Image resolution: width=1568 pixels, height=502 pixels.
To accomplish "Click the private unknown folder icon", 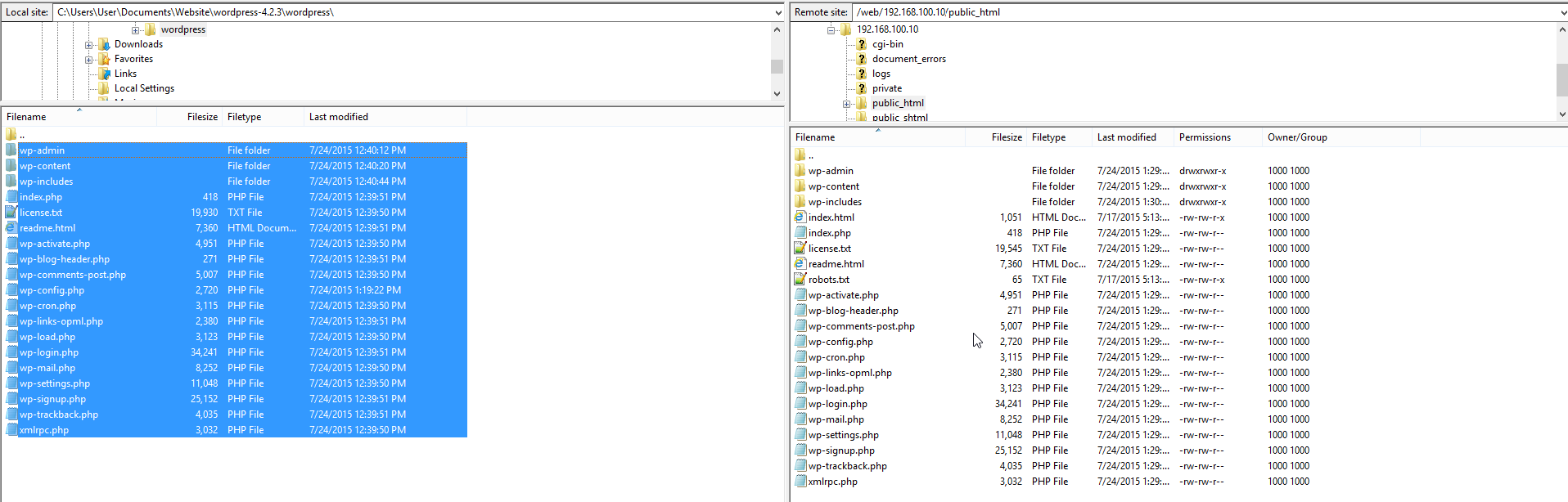I will [x=862, y=88].
